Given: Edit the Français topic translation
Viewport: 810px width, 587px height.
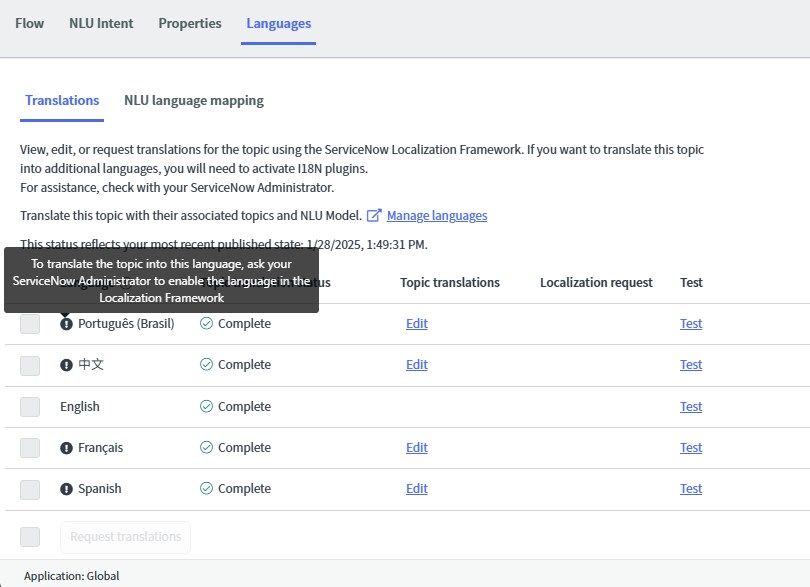Looking at the screenshot, I should [417, 447].
